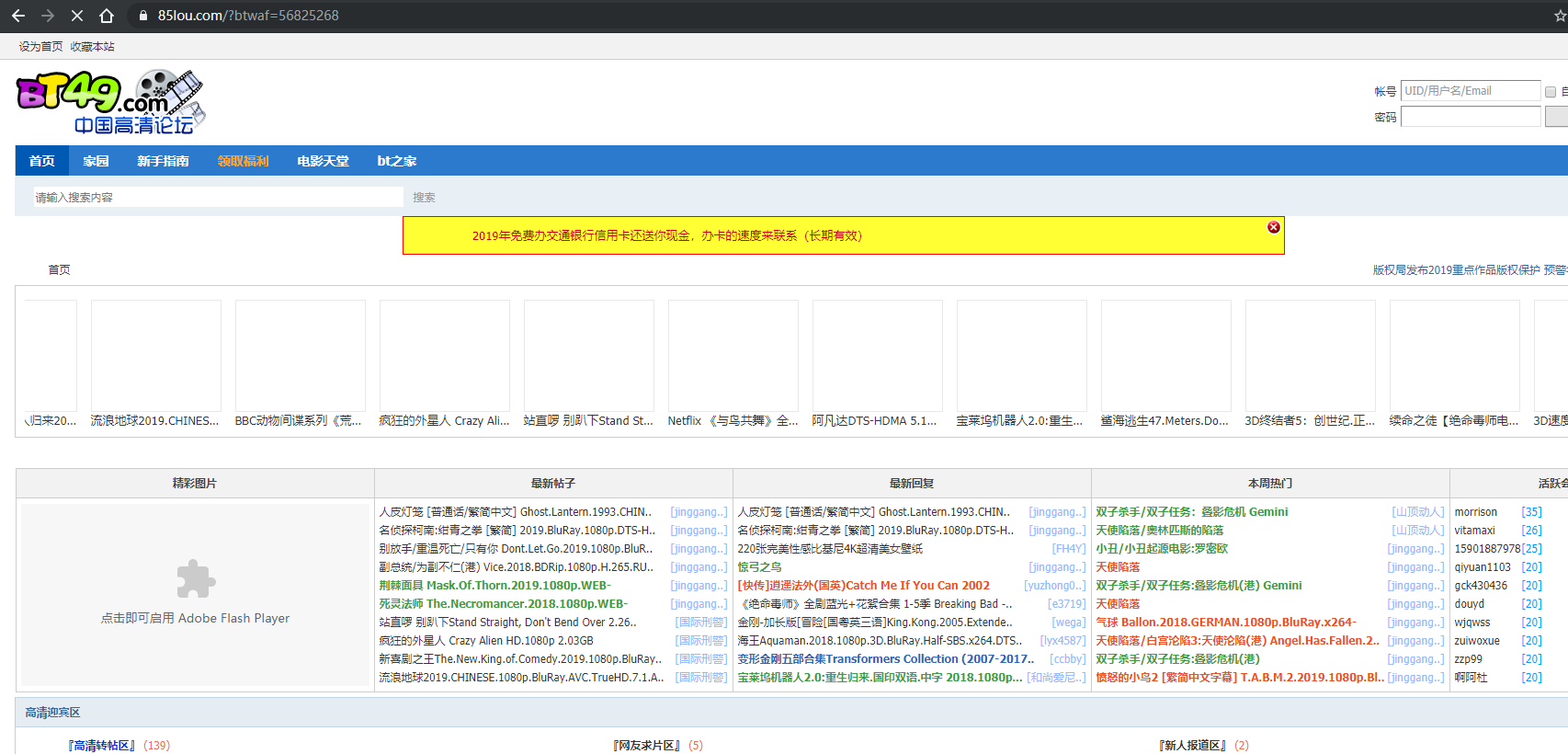Open reply 惊弓之鸟
This screenshot has width=1568, height=754.
759,567
